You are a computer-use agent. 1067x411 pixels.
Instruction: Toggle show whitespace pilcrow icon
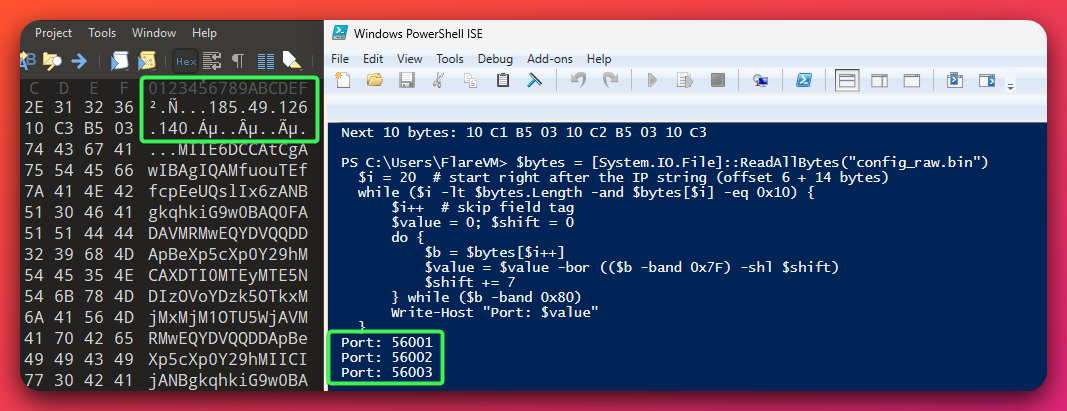pos(237,61)
